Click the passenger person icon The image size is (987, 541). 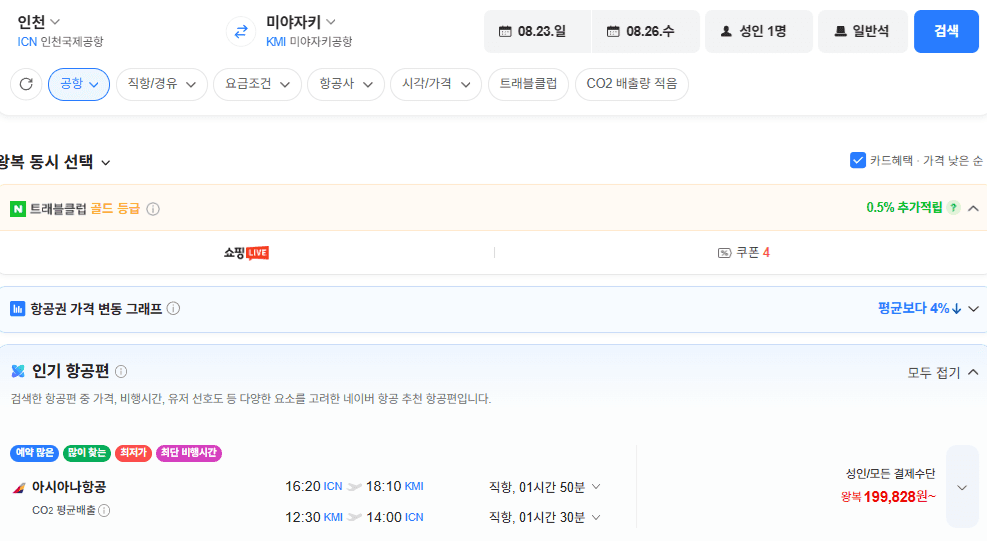726,31
